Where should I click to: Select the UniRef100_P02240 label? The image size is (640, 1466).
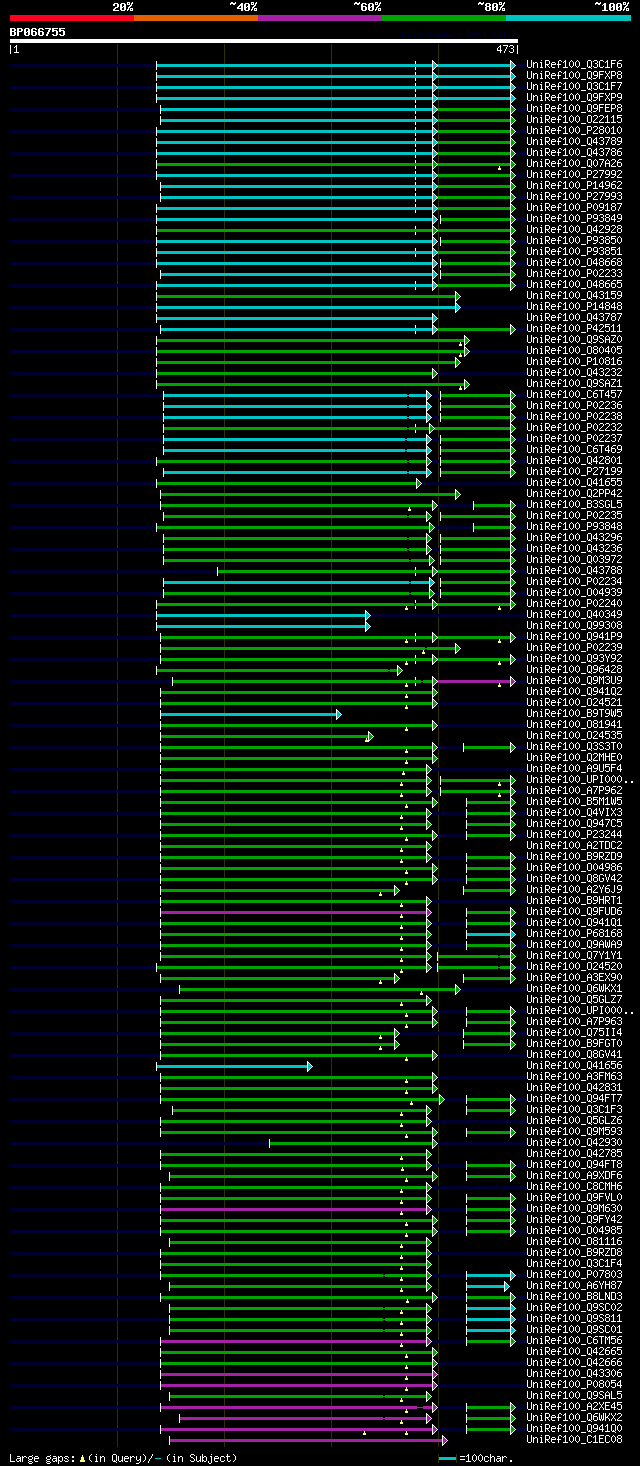(x=574, y=603)
